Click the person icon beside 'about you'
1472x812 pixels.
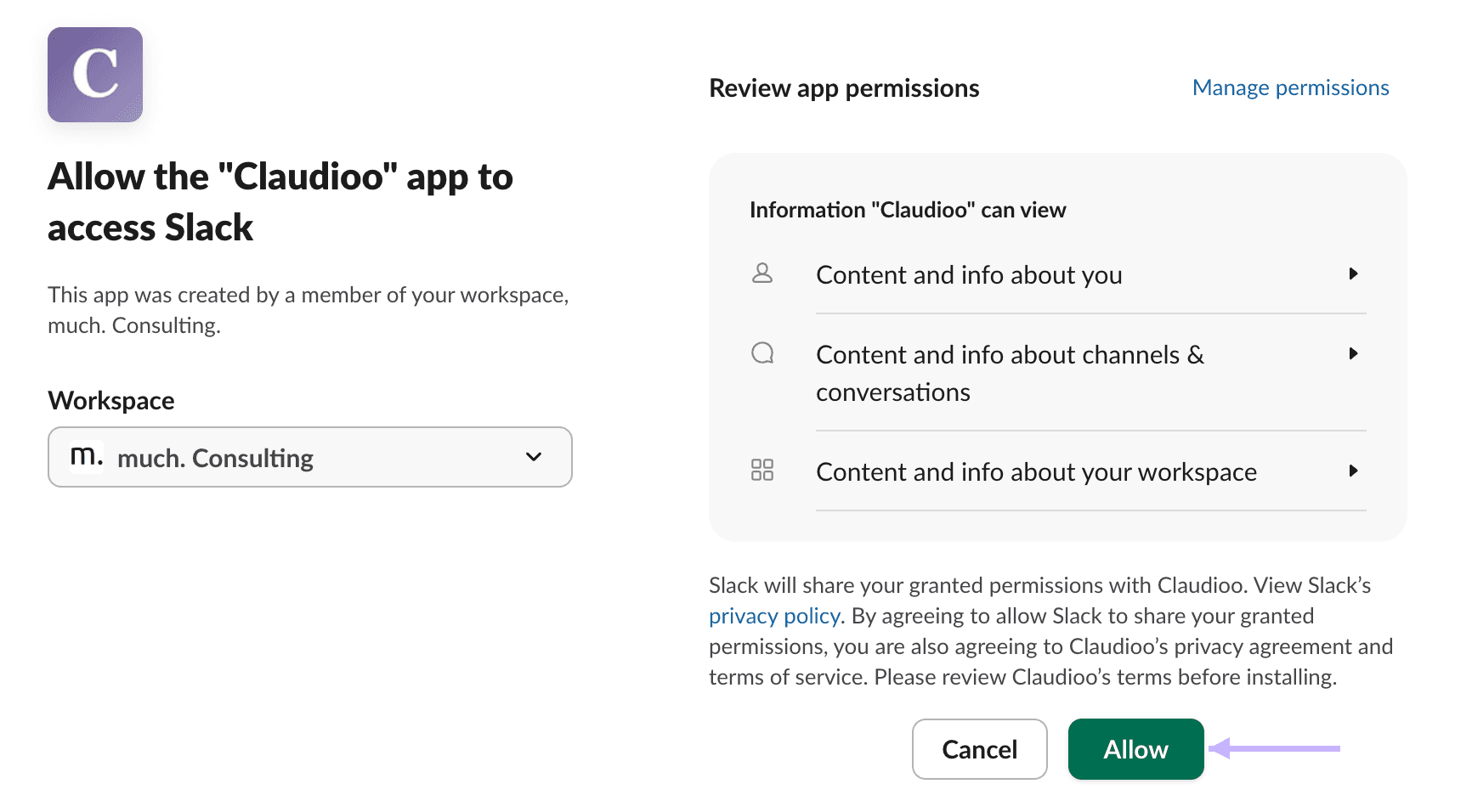click(x=762, y=273)
